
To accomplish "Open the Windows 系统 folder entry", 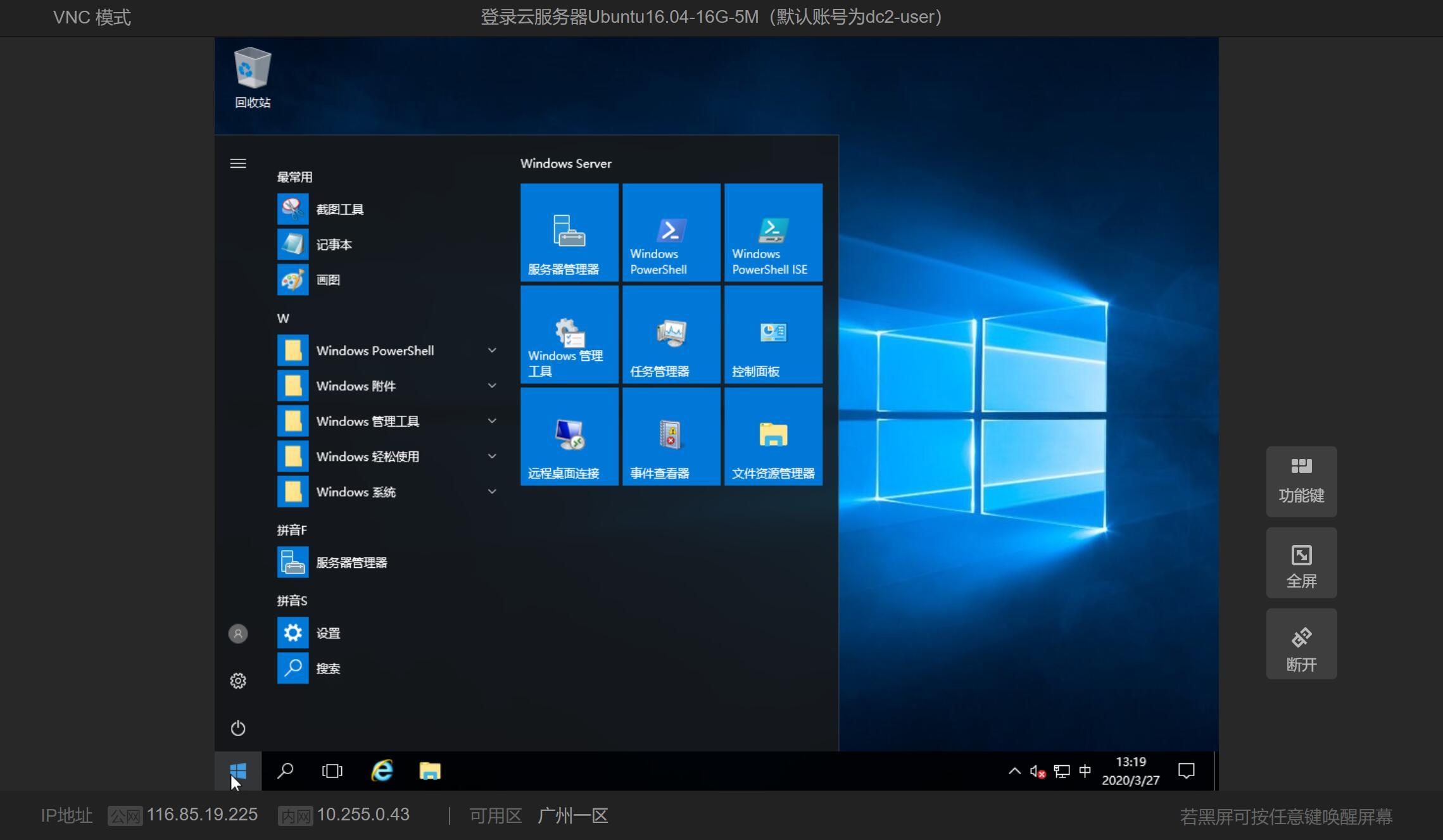I will pyautogui.click(x=388, y=492).
